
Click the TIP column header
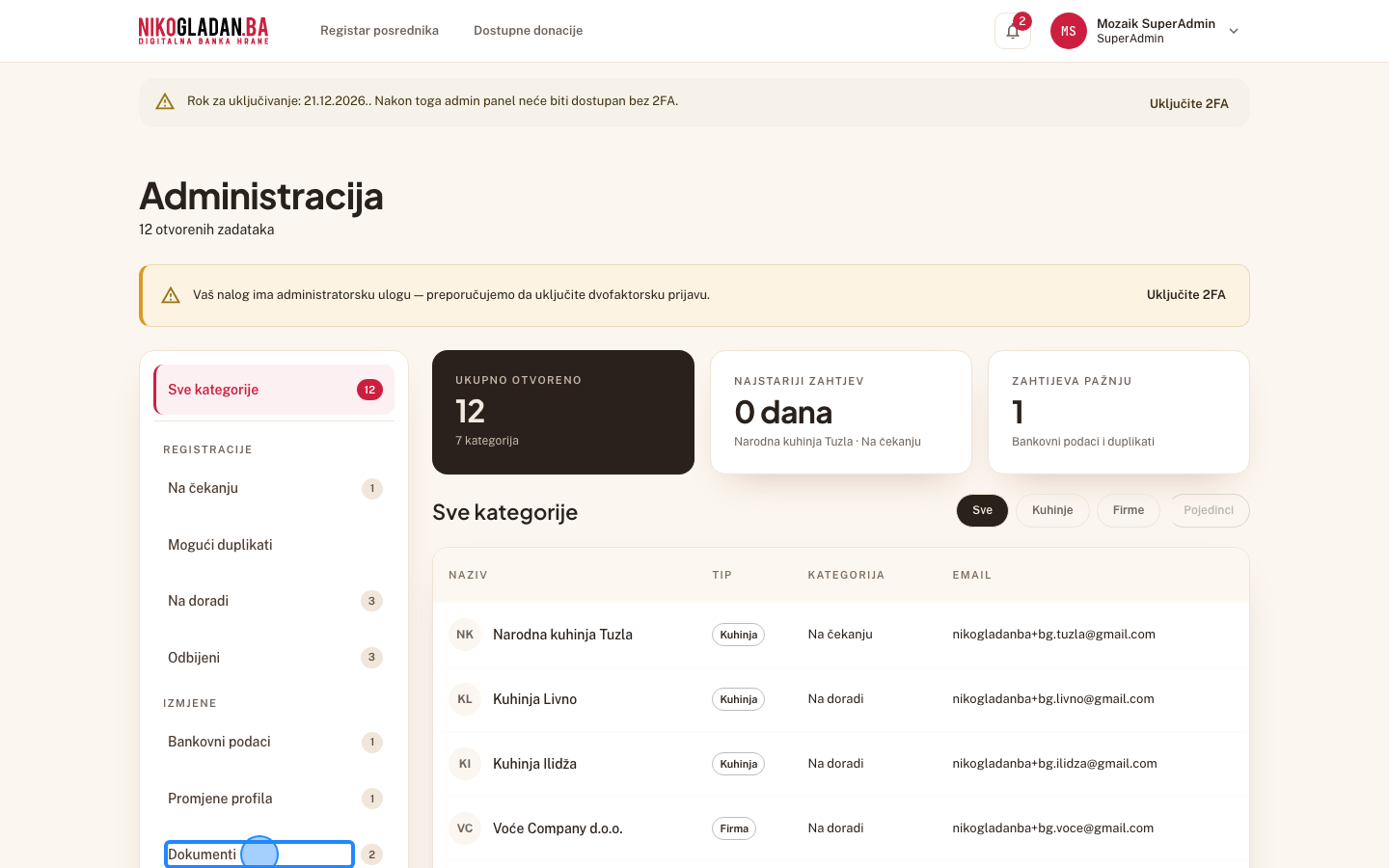(722, 575)
